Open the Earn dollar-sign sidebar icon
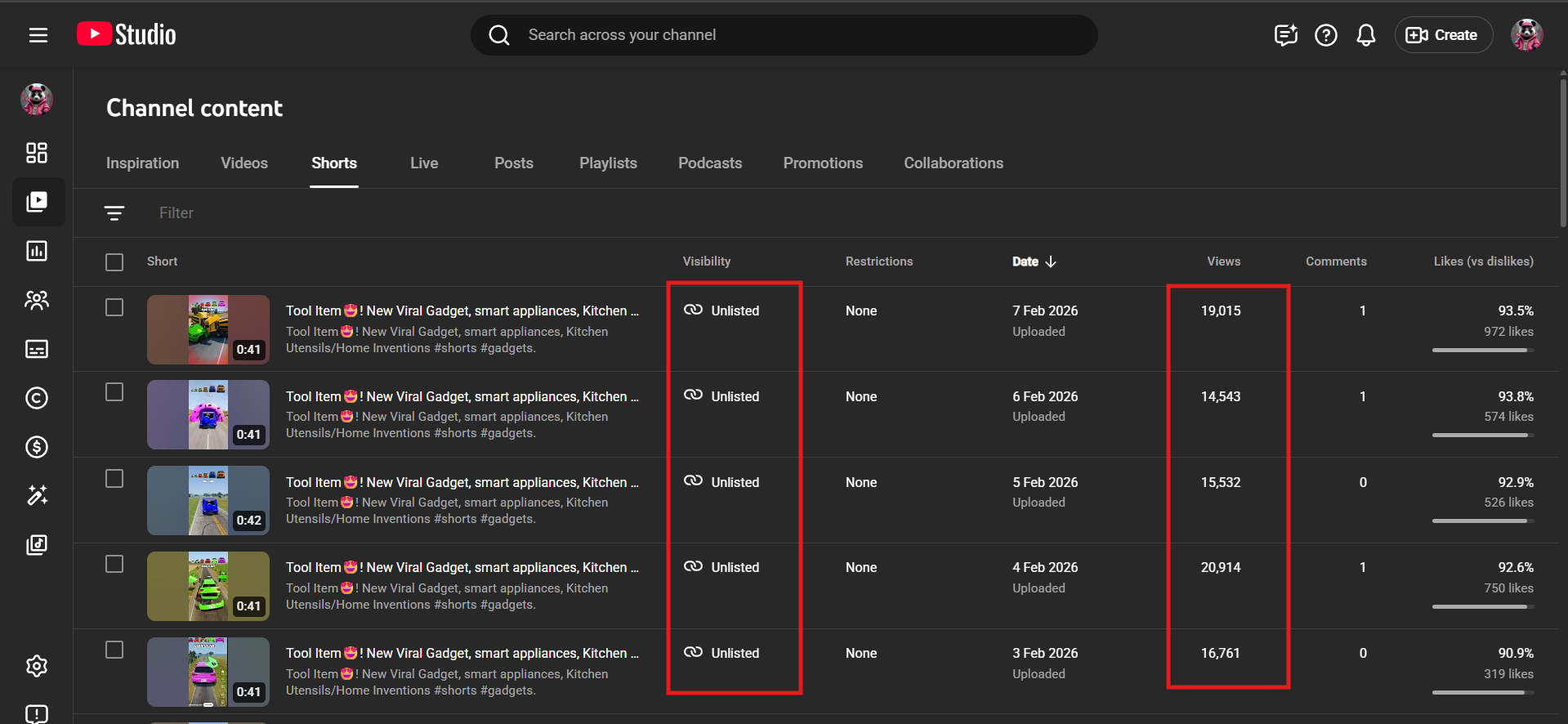Image resolution: width=1568 pixels, height=724 pixels. click(x=37, y=447)
